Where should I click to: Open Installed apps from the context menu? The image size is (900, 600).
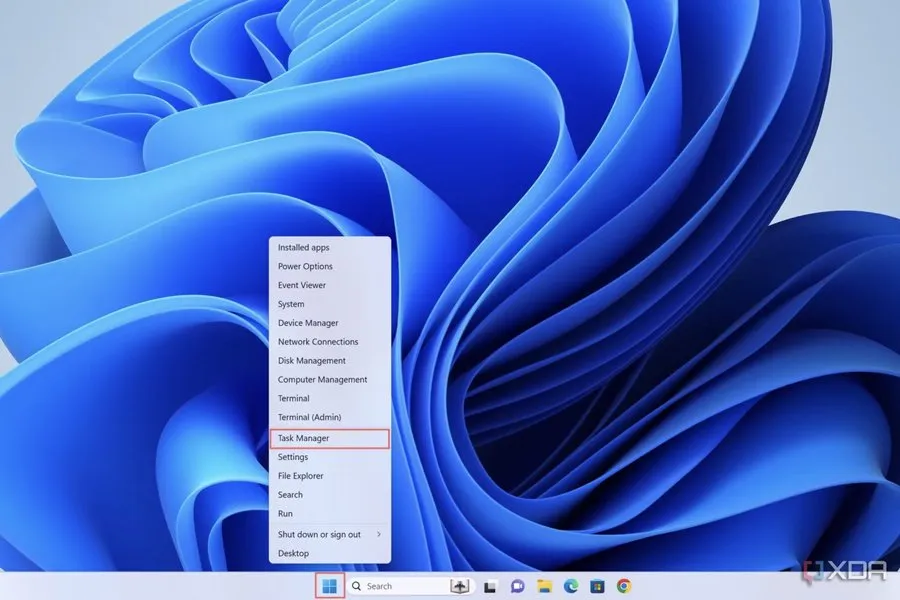point(304,247)
